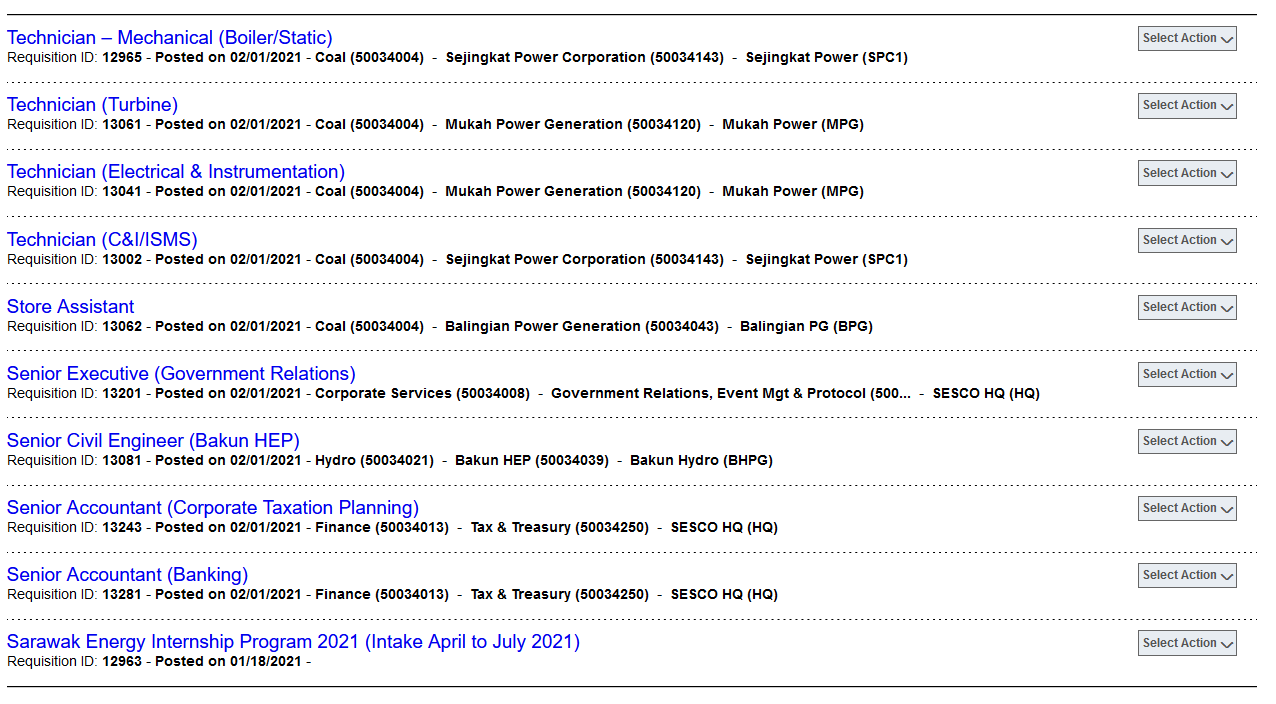Expand Select Action for Technician (Turbine)
Screen dimensions: 1276x704
1187,105
